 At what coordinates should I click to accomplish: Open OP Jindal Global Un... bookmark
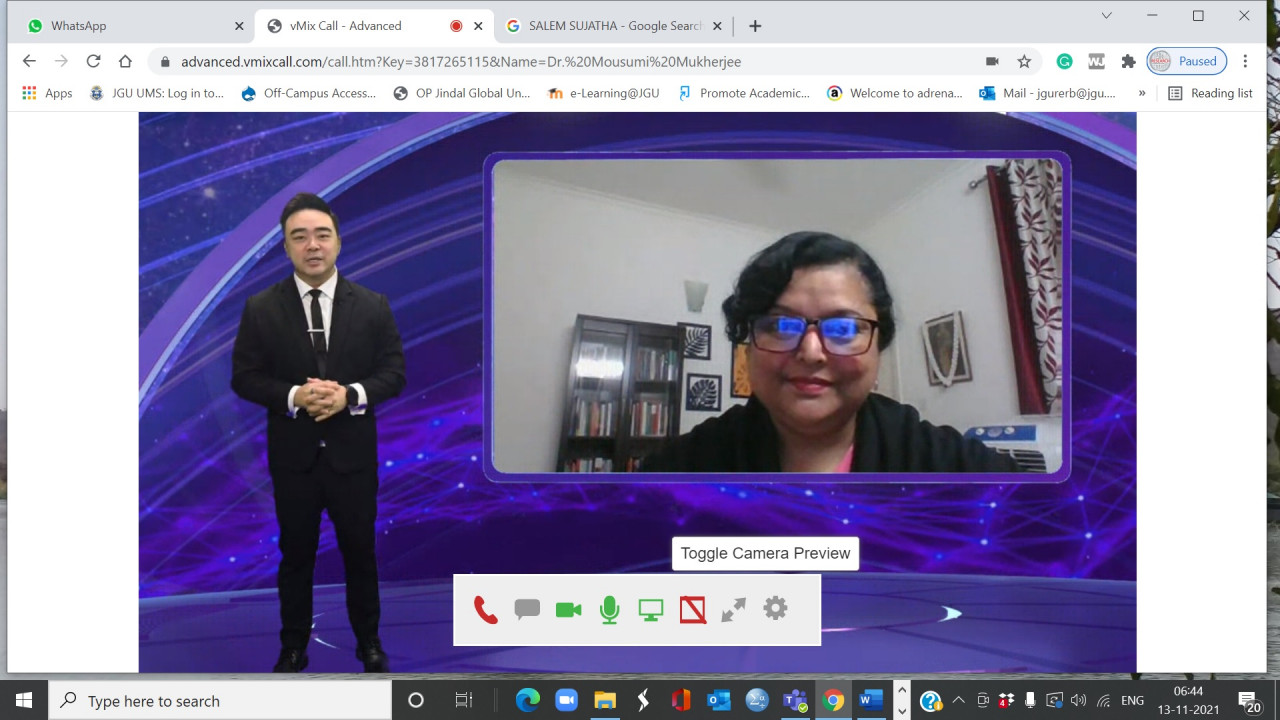pyautogui.click(x=461, y=93)
